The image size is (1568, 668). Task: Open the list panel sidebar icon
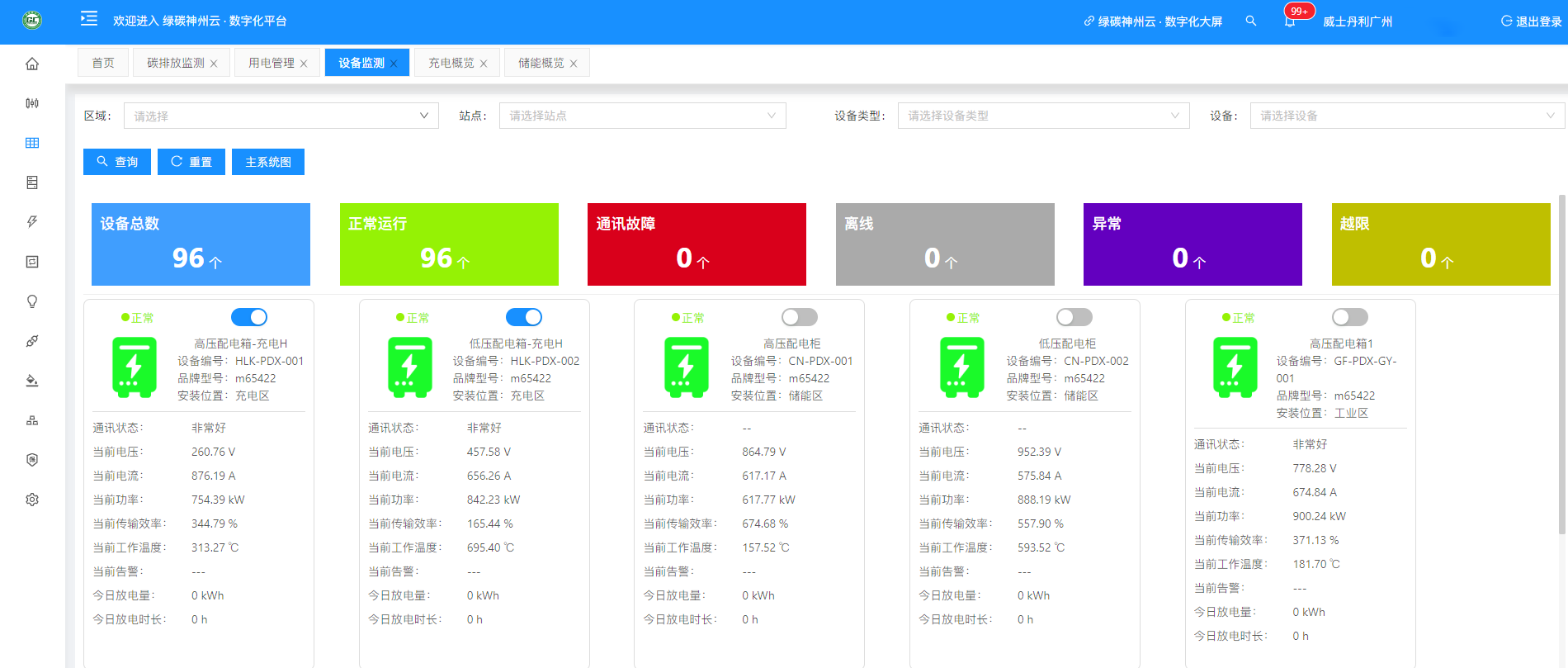[x=32, y=262]
